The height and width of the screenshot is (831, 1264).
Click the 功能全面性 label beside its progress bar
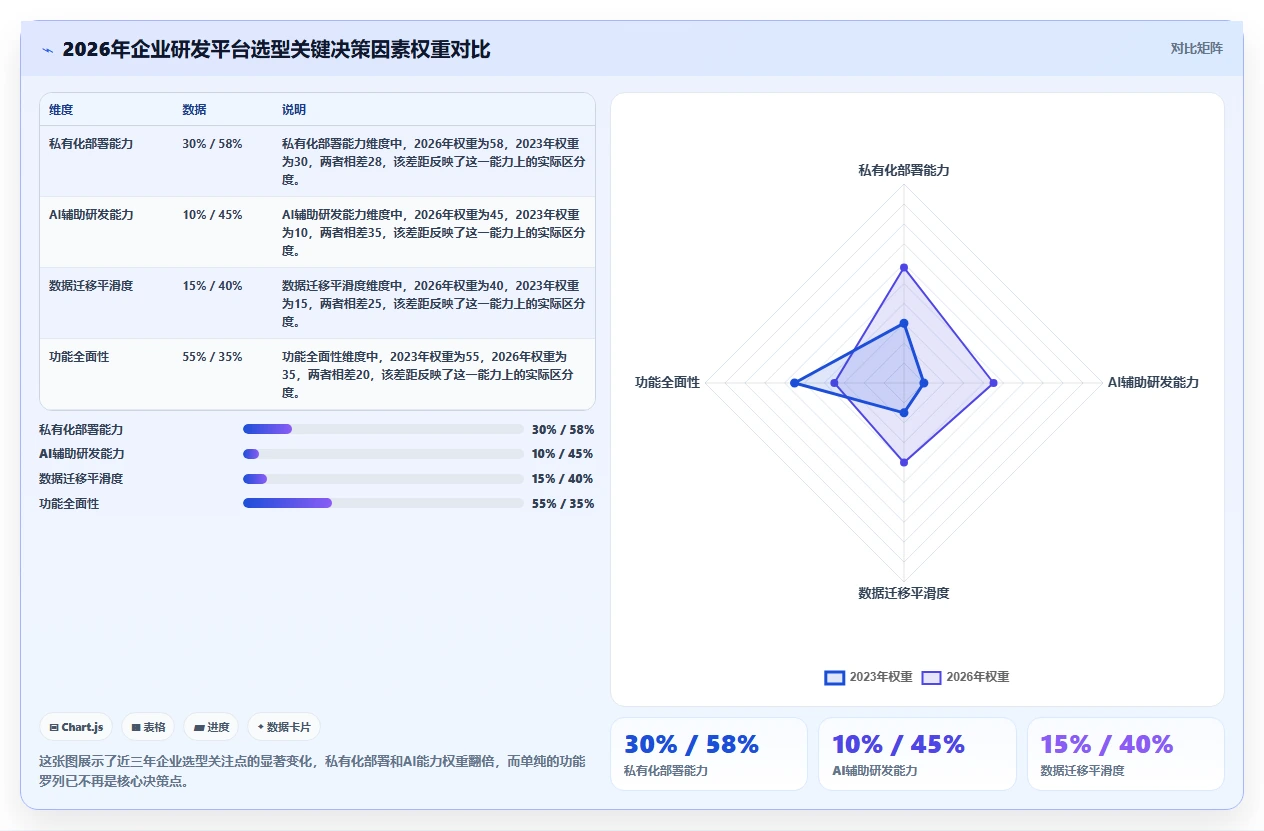tap(69, 503)
